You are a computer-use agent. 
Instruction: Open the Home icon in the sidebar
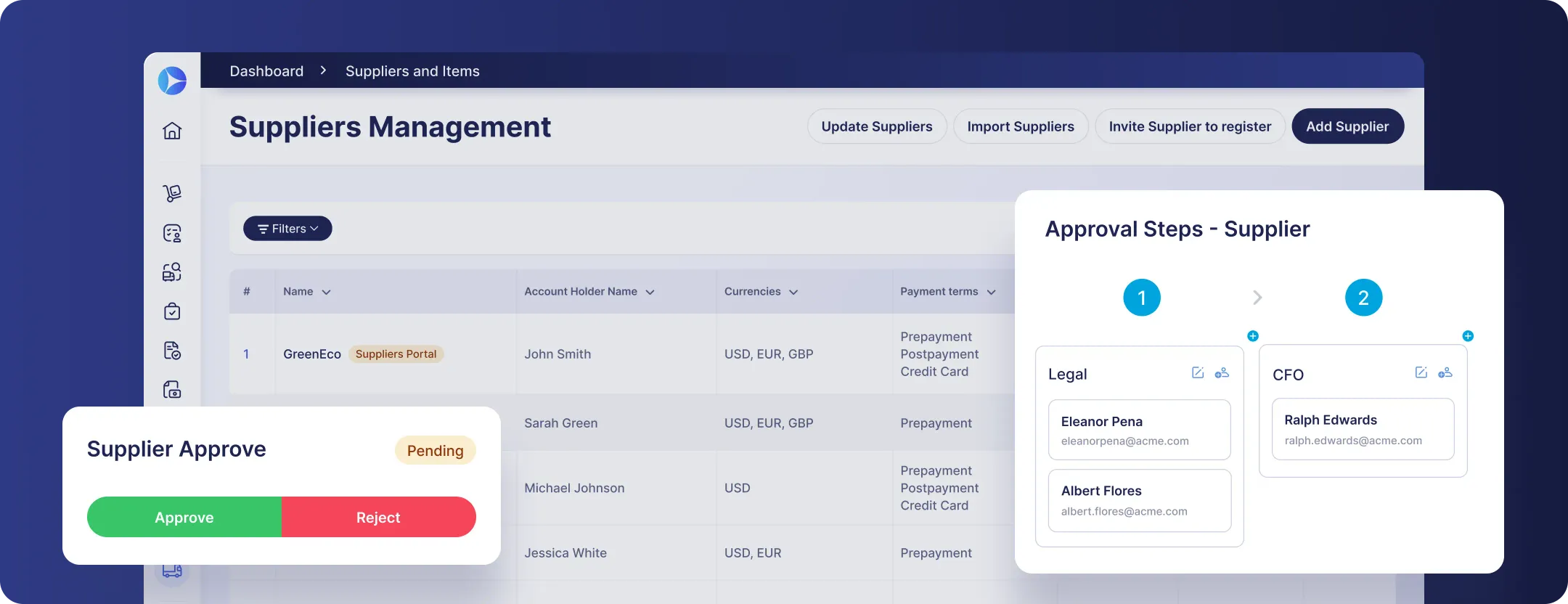(x=172, y=131)
